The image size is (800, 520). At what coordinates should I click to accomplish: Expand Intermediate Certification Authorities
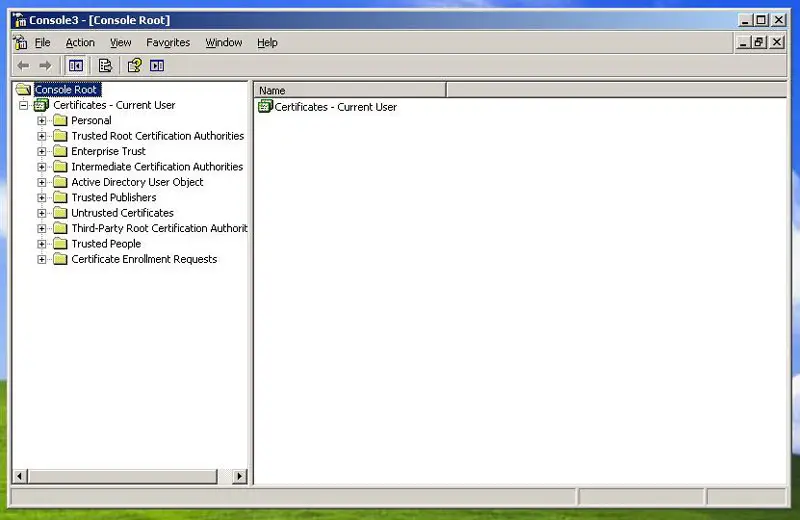[42, 167]
